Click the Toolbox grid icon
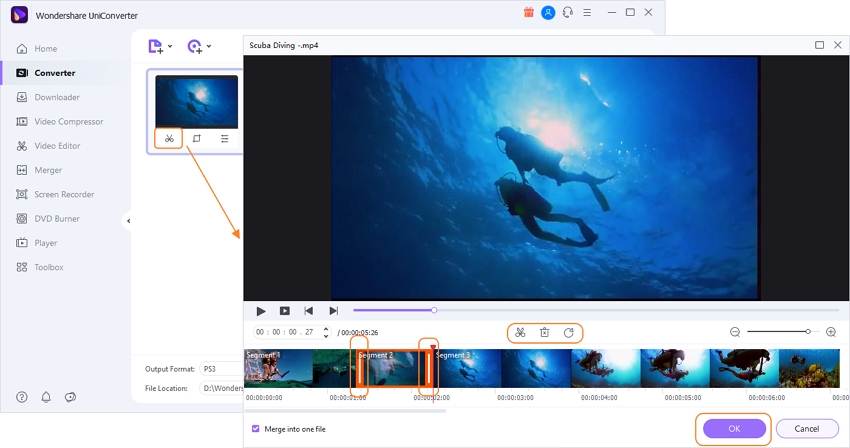The height and width of the screenshot is (448, 850). pyautogui.click(x=22, y=267)
